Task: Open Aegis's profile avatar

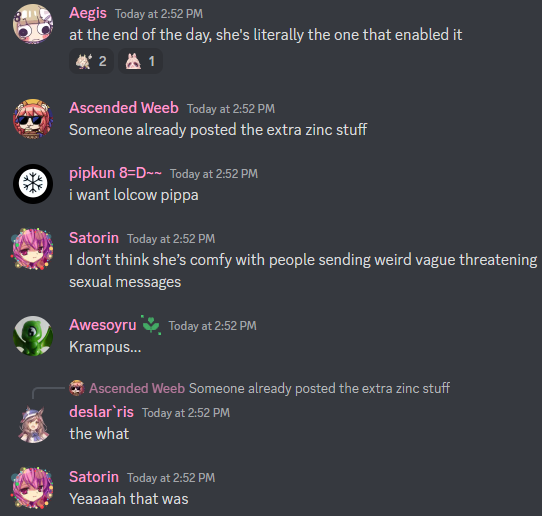Action: [x=33, y=24]
